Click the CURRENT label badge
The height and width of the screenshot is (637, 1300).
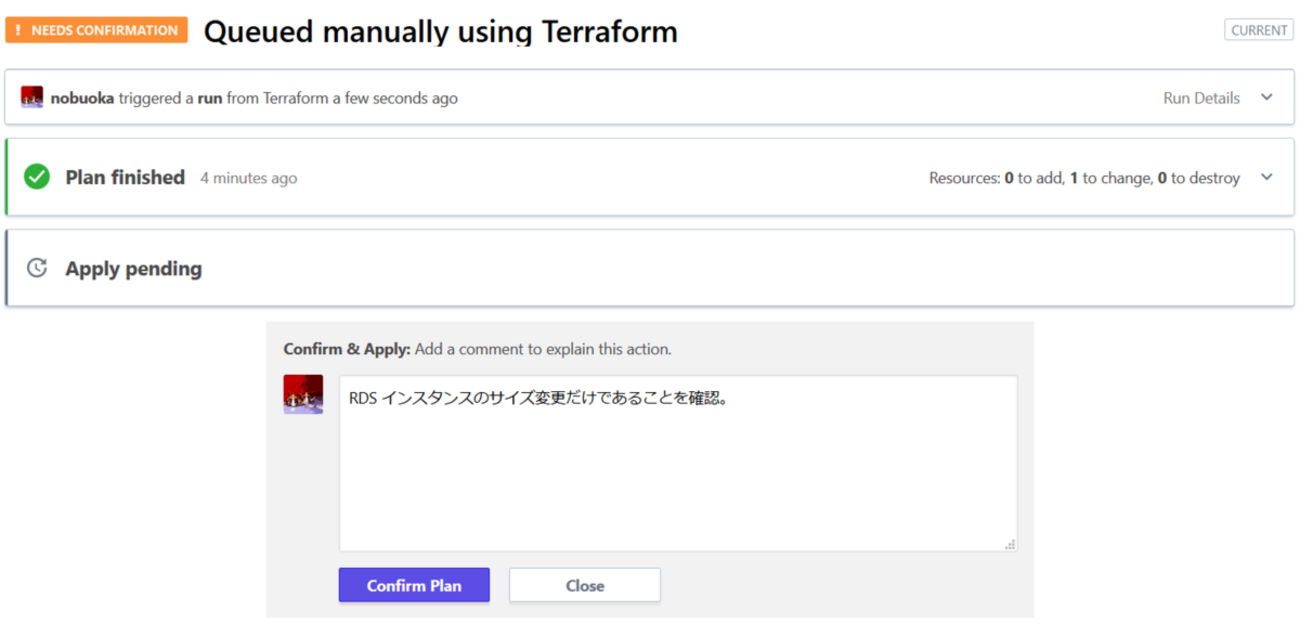[x=1258, y=30]
